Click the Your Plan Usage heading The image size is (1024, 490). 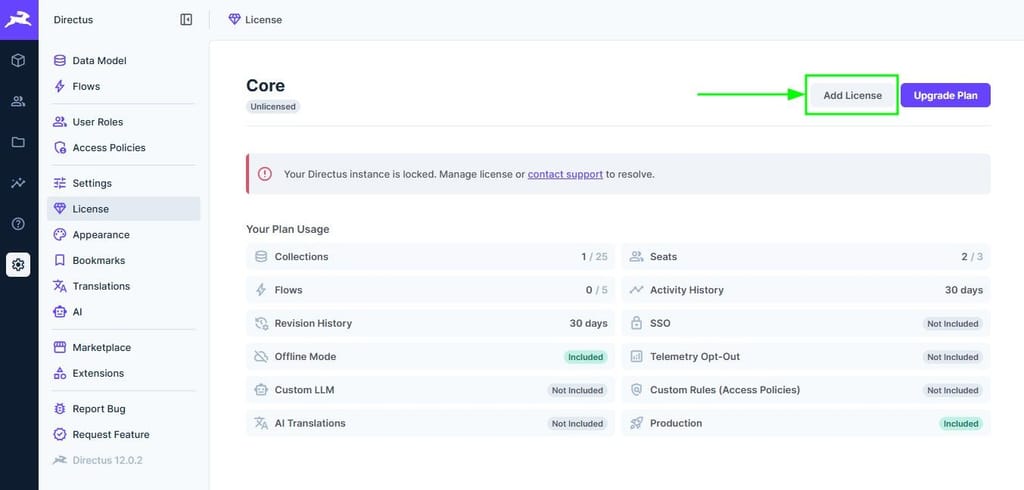[287, 229]
